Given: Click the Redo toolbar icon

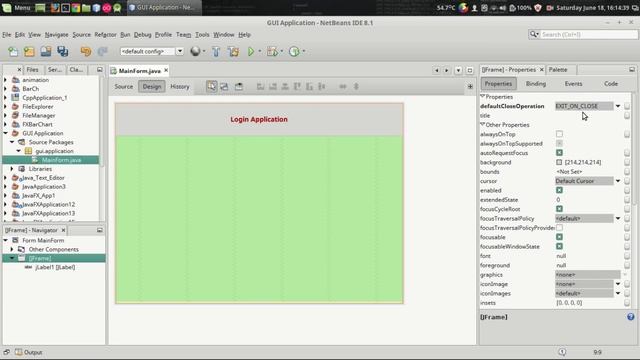Looking at the screenshot, I should point(102,51).
